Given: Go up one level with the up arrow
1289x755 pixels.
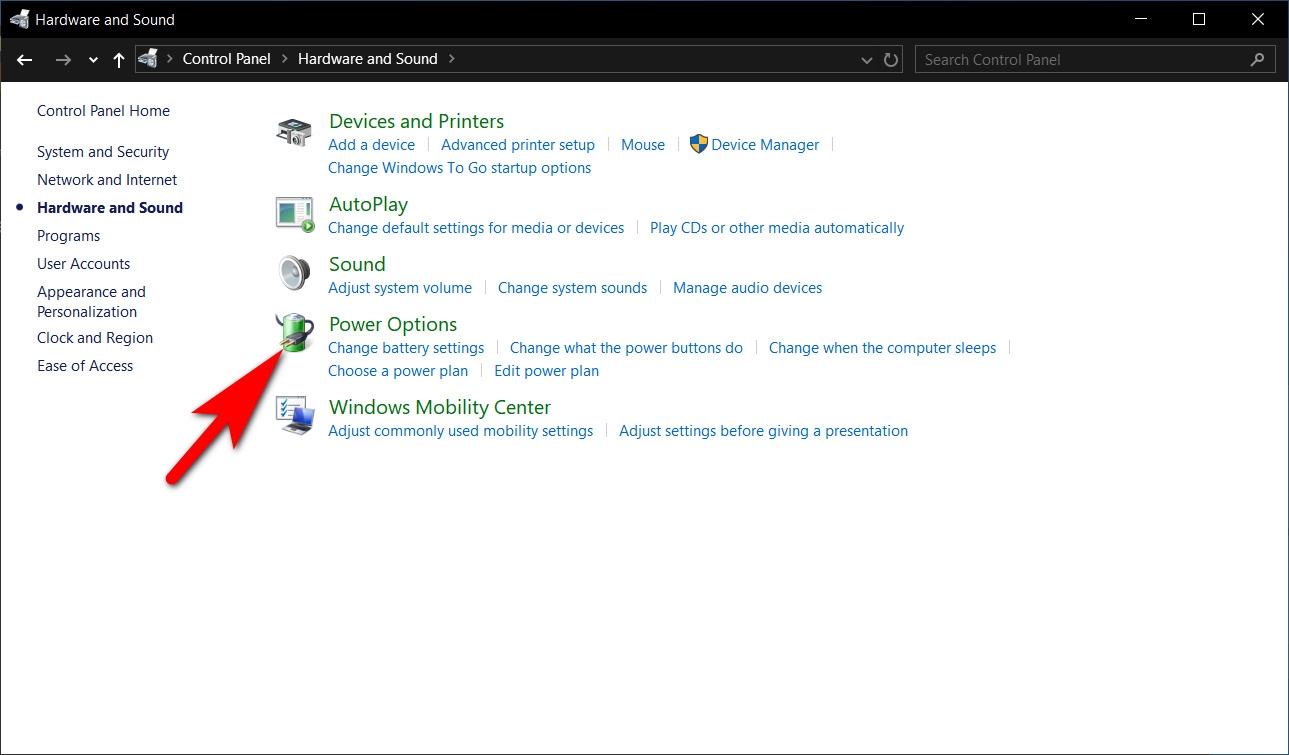Looking at the screenshot, I should click(x=119, y=59).
